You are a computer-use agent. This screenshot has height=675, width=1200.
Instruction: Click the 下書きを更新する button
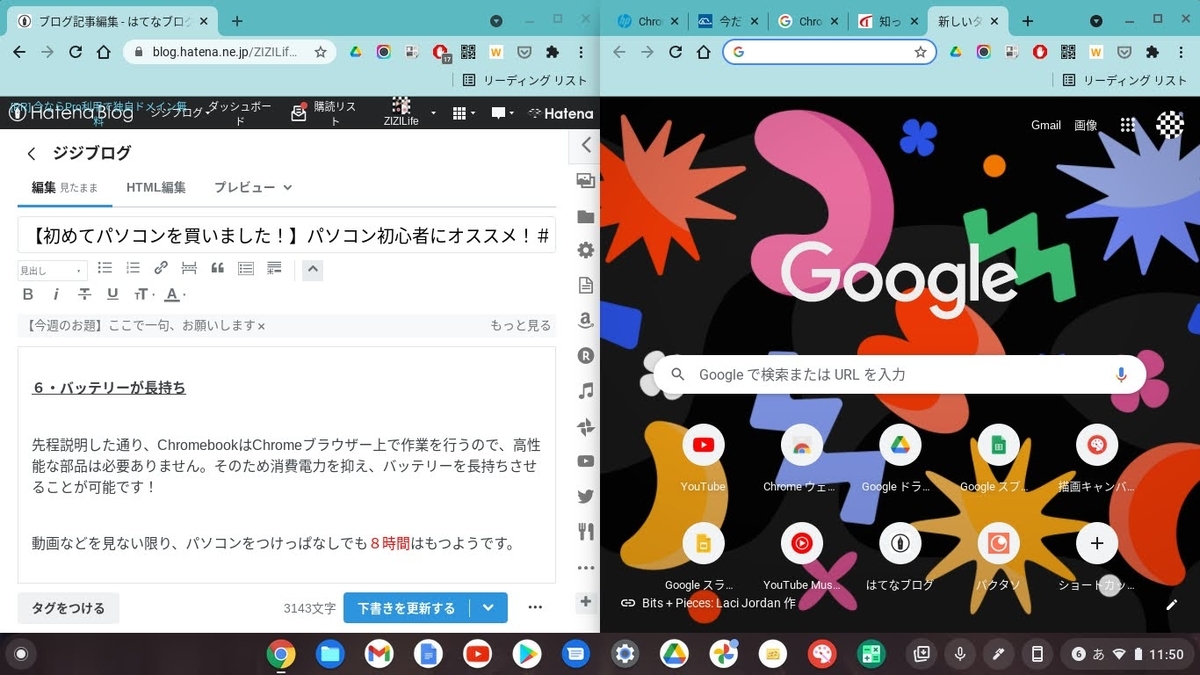coord(406,608)
